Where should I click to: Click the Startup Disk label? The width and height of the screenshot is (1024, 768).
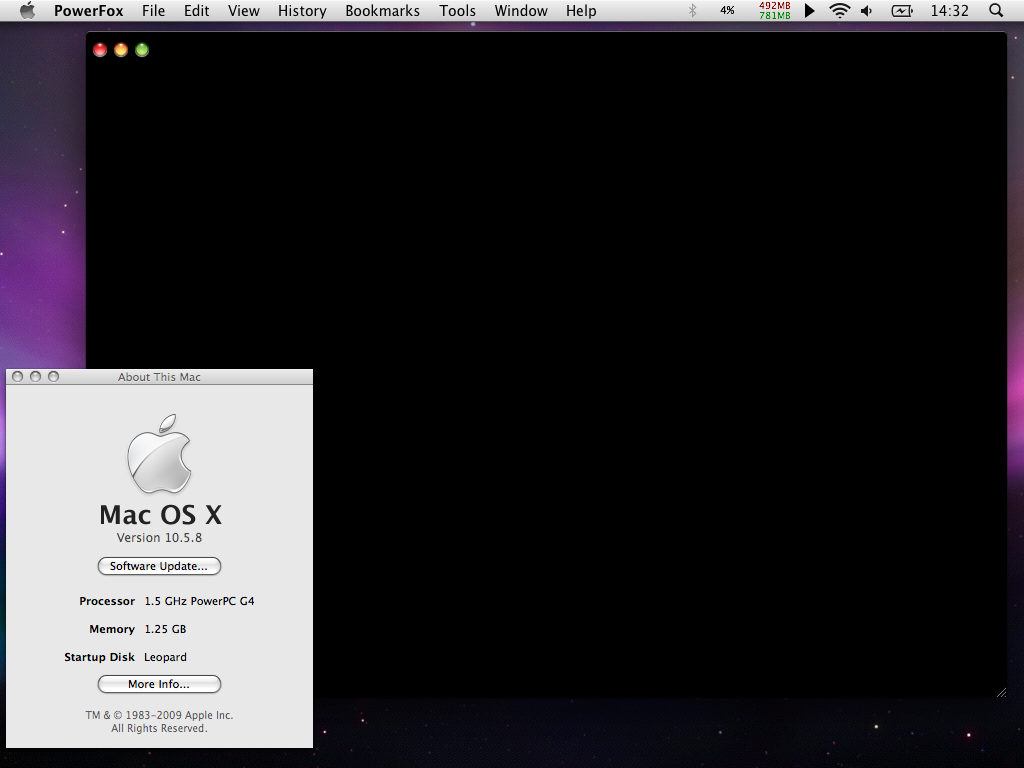[99, 657]
